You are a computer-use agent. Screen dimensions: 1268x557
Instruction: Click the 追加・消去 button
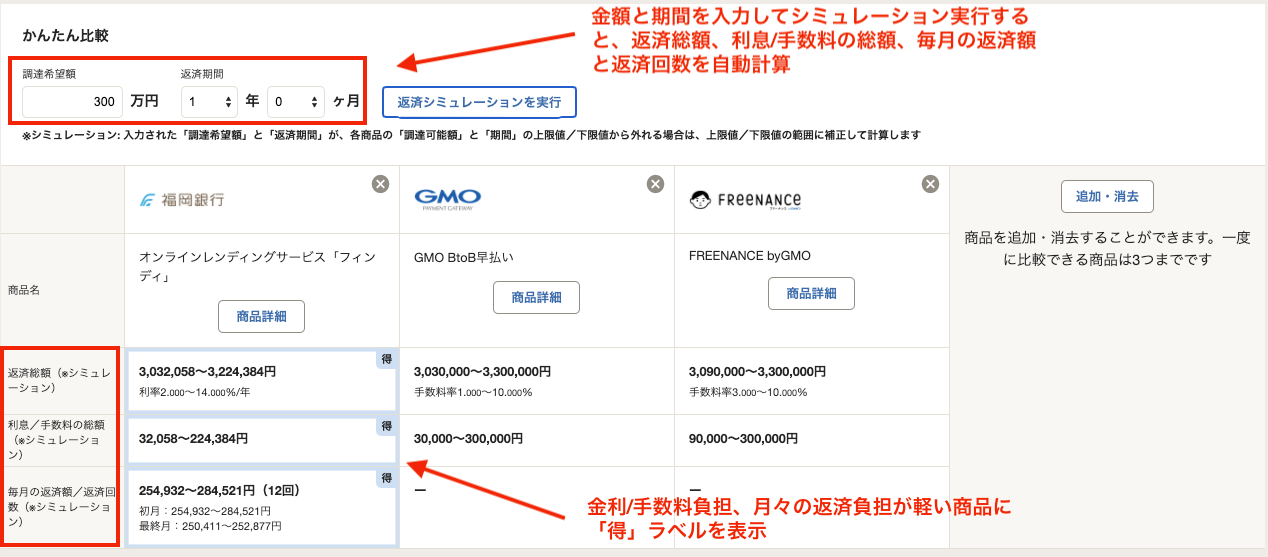tap(1107, 196)
